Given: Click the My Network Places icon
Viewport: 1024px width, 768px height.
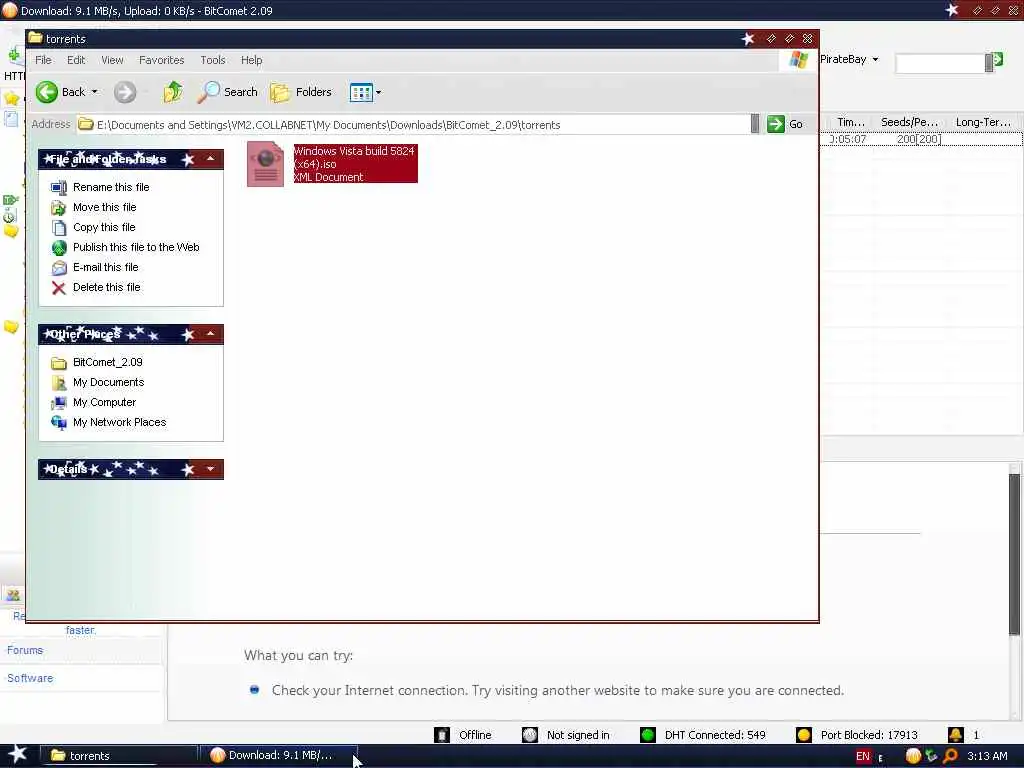Looking at the screenshot, I should [x=59, y=423].
